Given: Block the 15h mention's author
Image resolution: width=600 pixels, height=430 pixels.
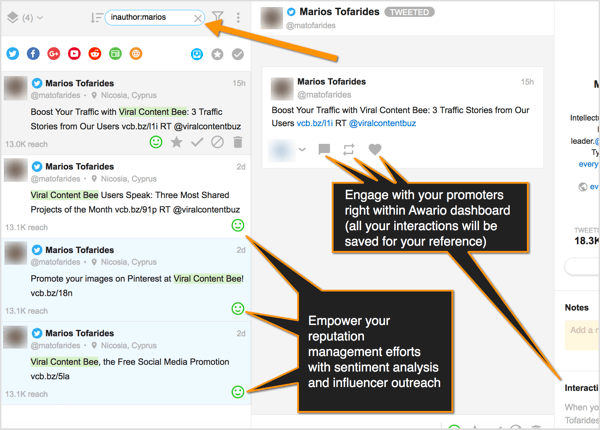Looking at the screenshot, I should point(217,142).
